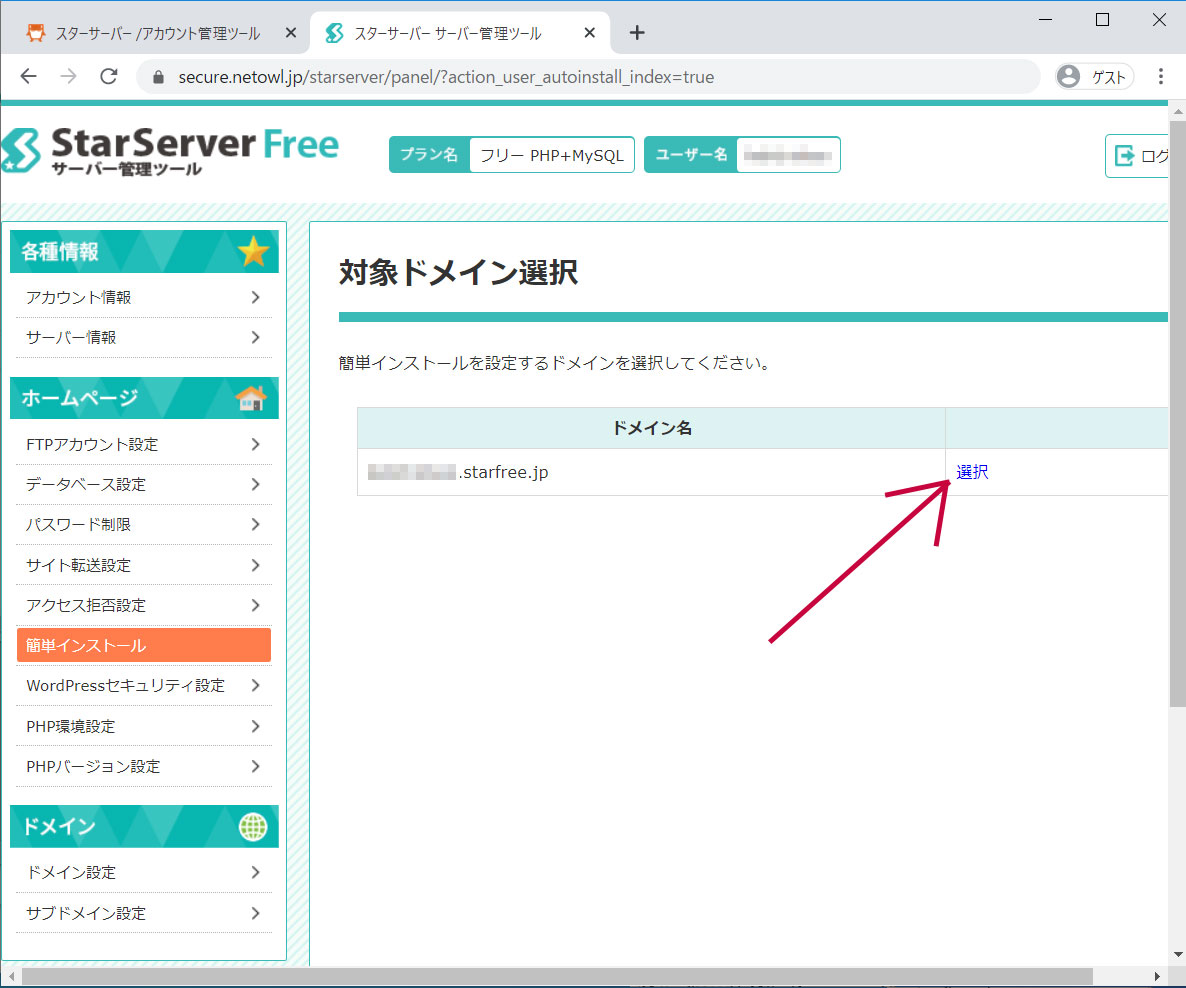Click the padlock icon in address bar
The height and width of the screenshot is (988, 1186).
pyautogui.click(x=158, y=77)
